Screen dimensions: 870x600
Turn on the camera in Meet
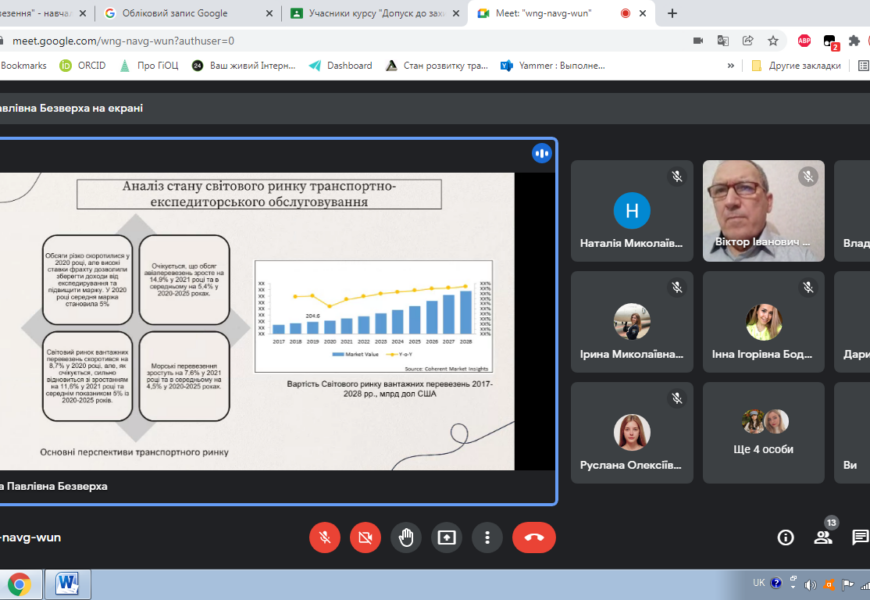365,537
